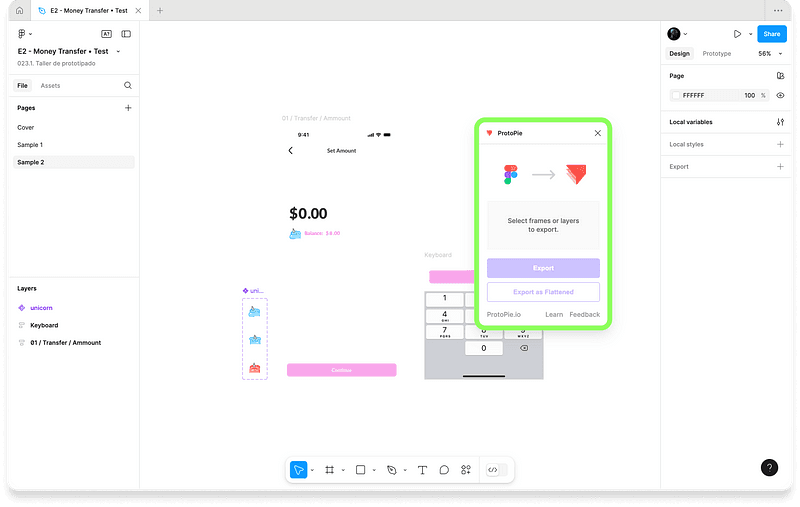Open the Actions and components tool

(466, 470)
